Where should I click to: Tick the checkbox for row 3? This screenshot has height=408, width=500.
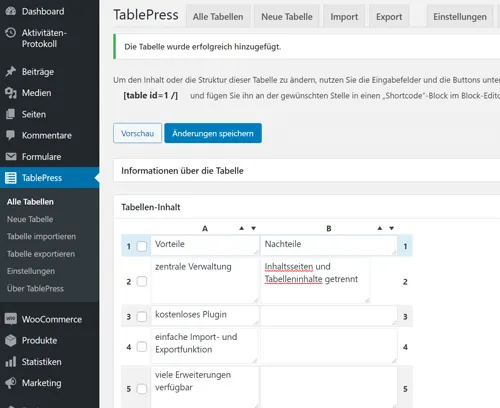[142, 316]
